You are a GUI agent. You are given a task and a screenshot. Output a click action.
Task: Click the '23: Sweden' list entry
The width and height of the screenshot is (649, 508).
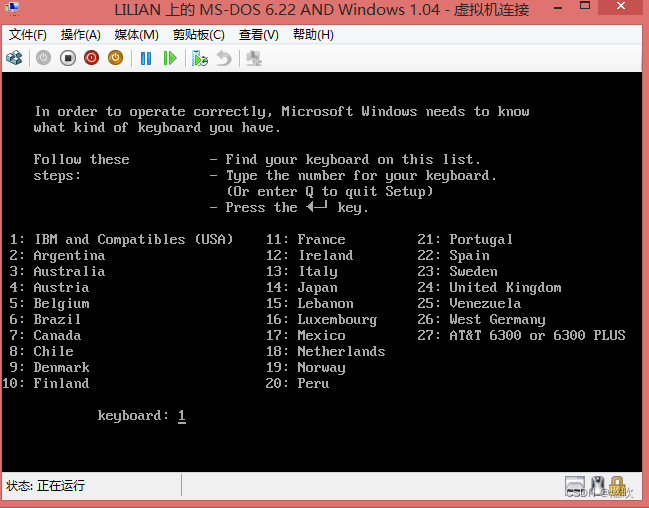[x=457, y=272]
